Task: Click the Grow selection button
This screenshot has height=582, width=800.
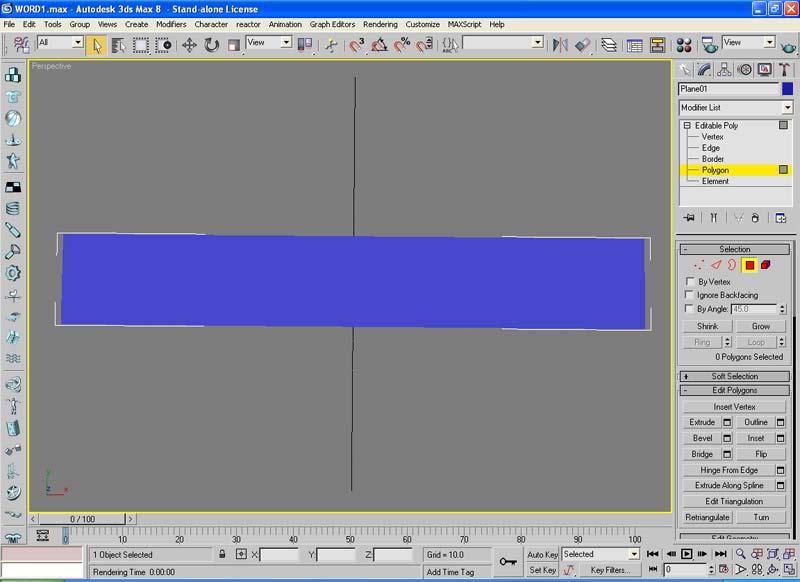Action: click(x=760, y=326)
